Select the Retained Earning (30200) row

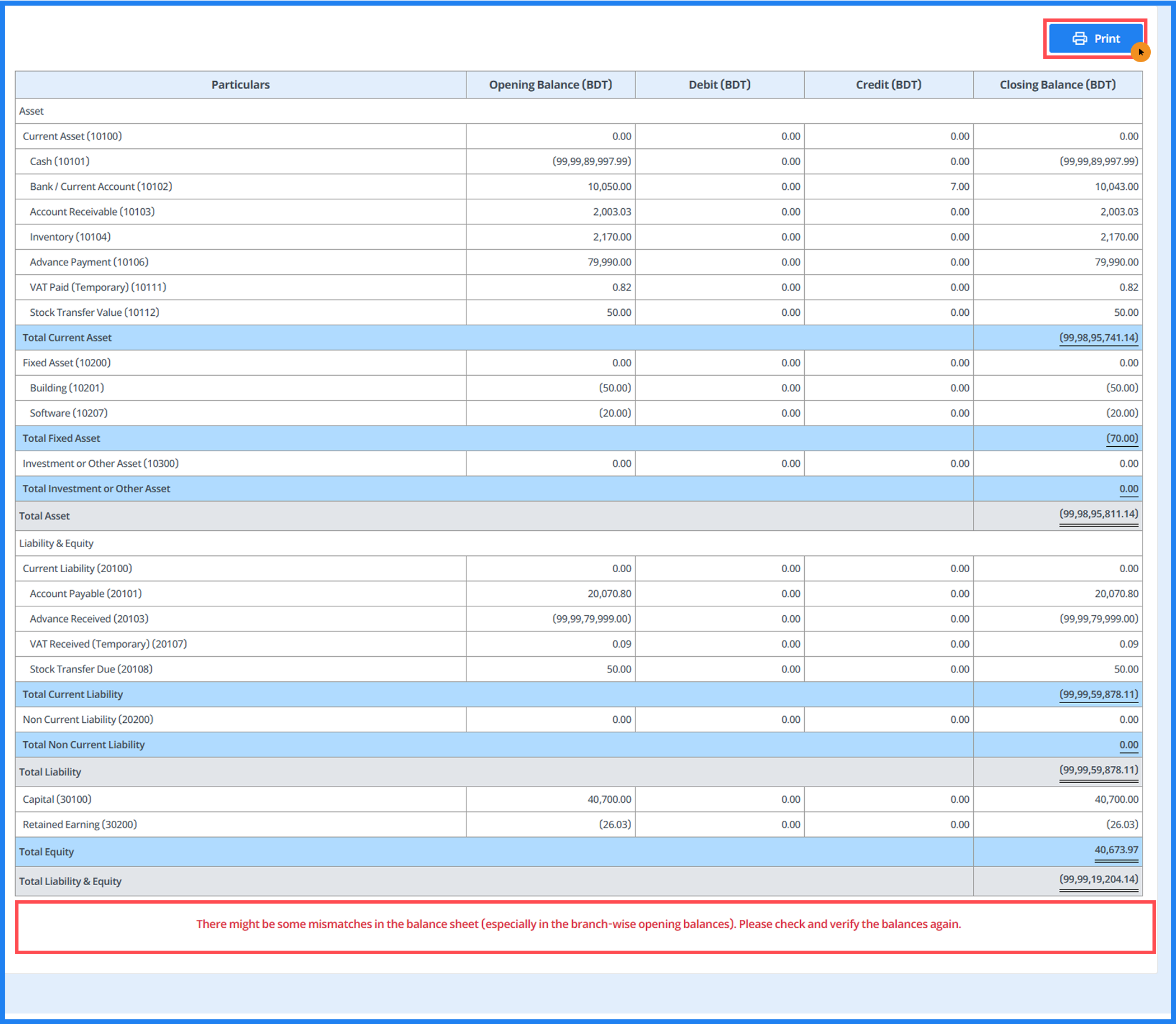tap(80, 824)
